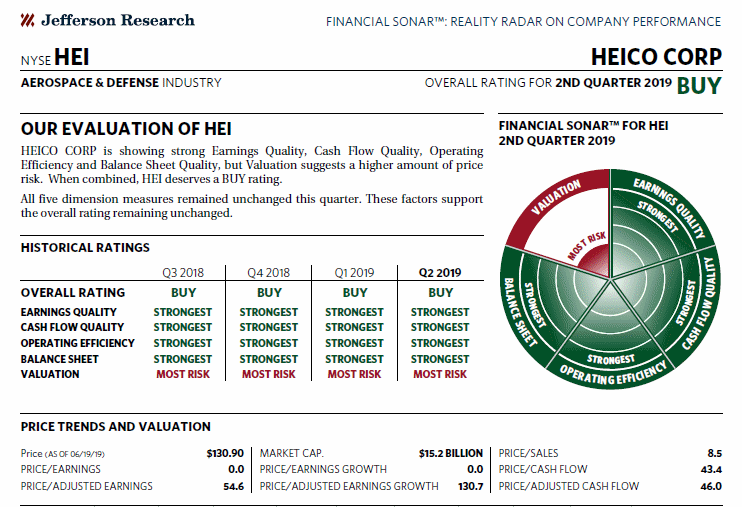Select the Financial Sonar header tagline
The width and height of the screenshot is (742, 507).
point(523,22)
